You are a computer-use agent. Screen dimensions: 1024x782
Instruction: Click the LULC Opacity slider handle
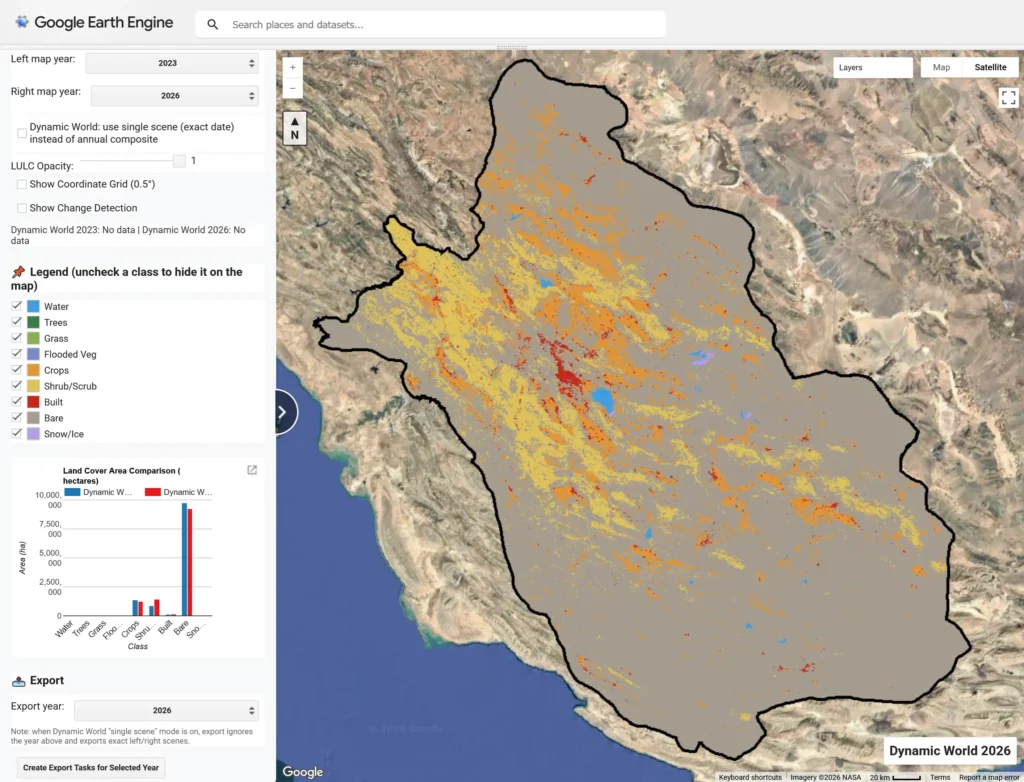click(x=179, y=161)
